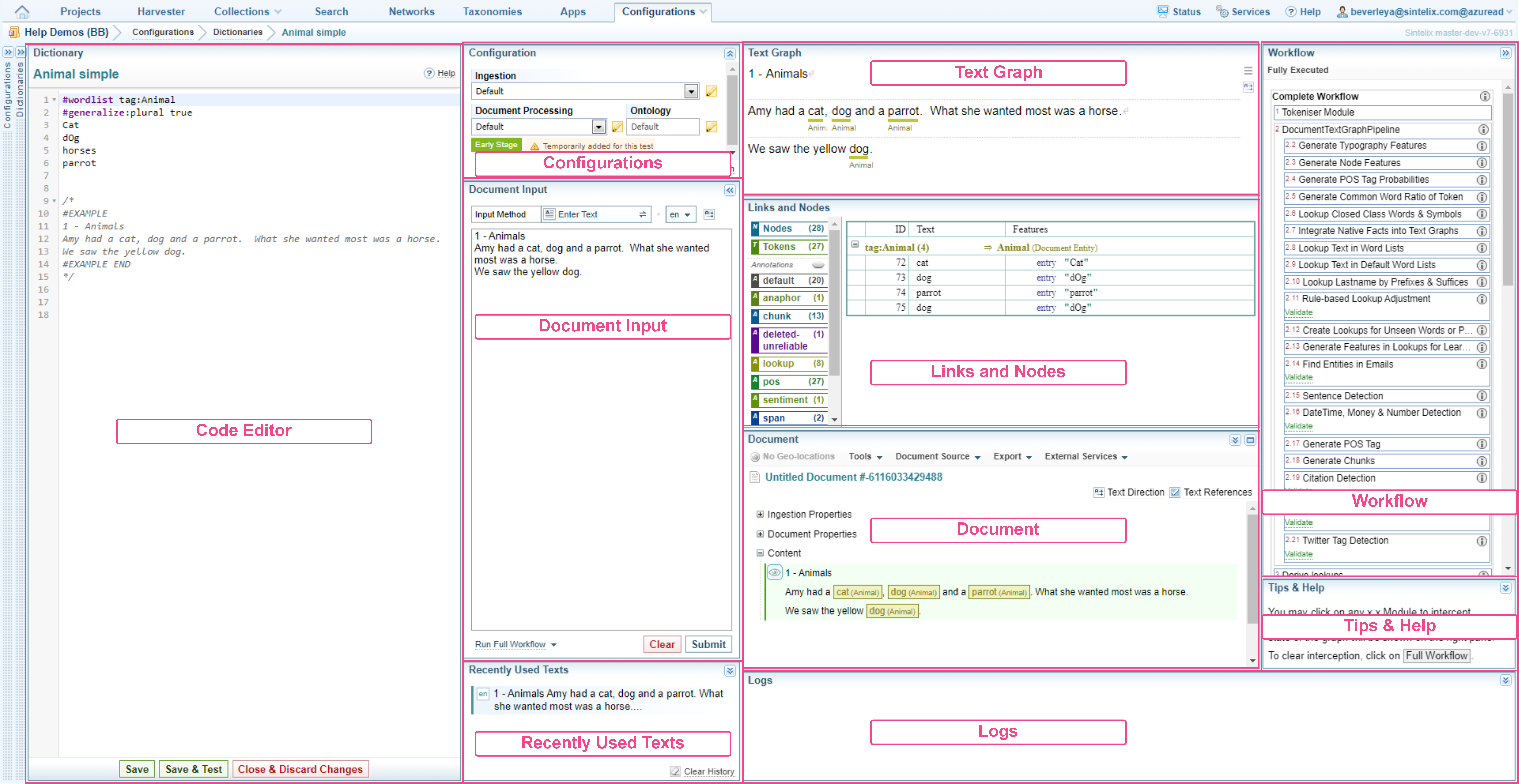This screenshot has width=1519, height=784.
Task: Click the Text Graph hamburger menu icon
Action: coord(1248,71)
